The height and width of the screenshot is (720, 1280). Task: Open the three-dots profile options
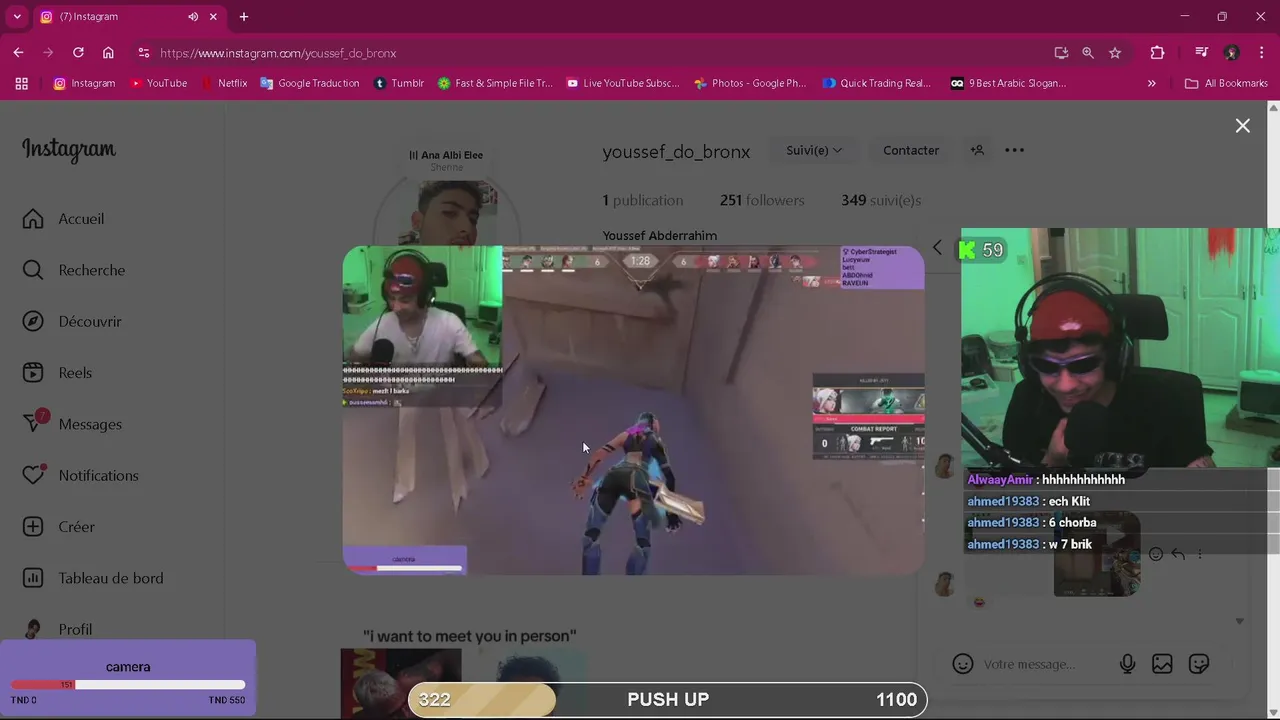coord(1014,150)
